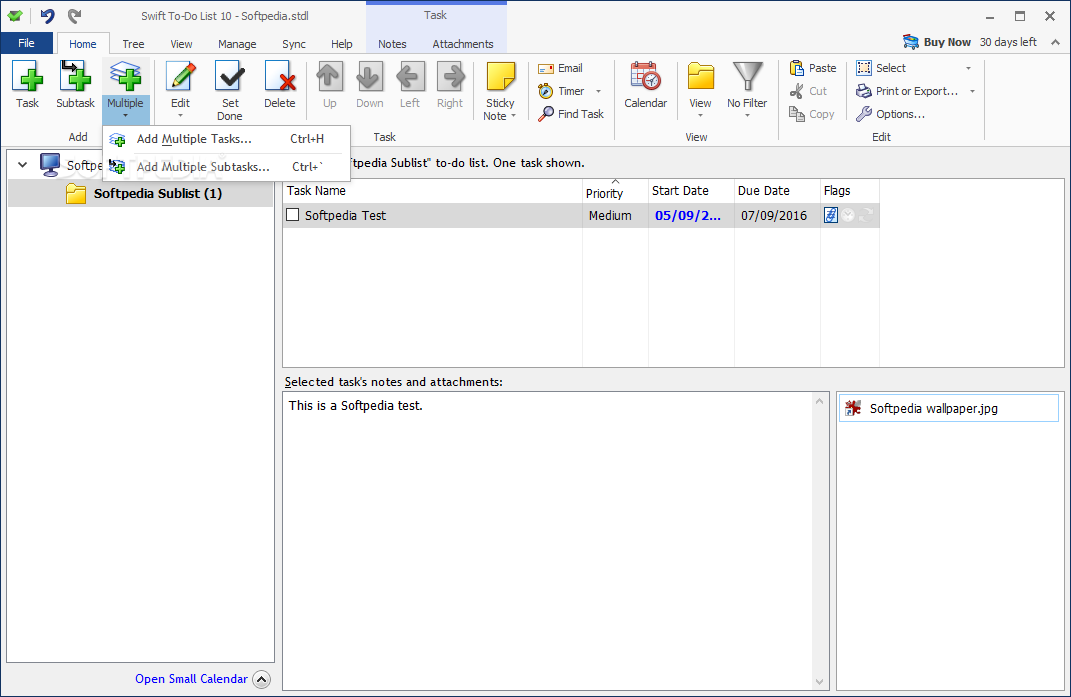Sort by Due Date column header
This screenshot has width=1071, height=697.
(777, 191)
